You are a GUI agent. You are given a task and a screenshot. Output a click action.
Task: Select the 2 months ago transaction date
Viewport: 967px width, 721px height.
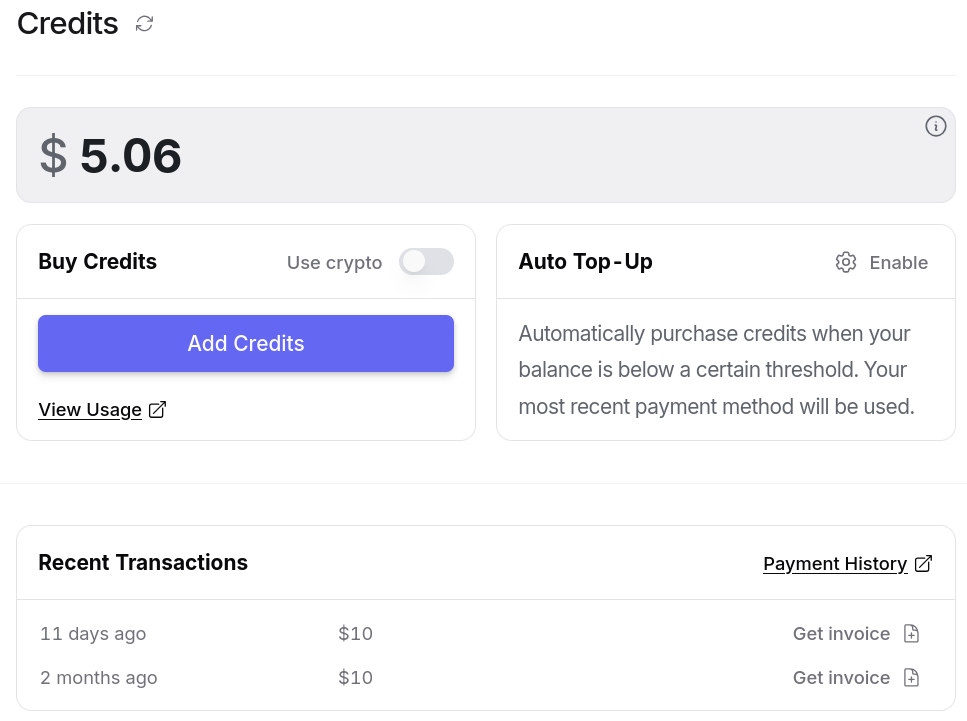click(99, 678)
